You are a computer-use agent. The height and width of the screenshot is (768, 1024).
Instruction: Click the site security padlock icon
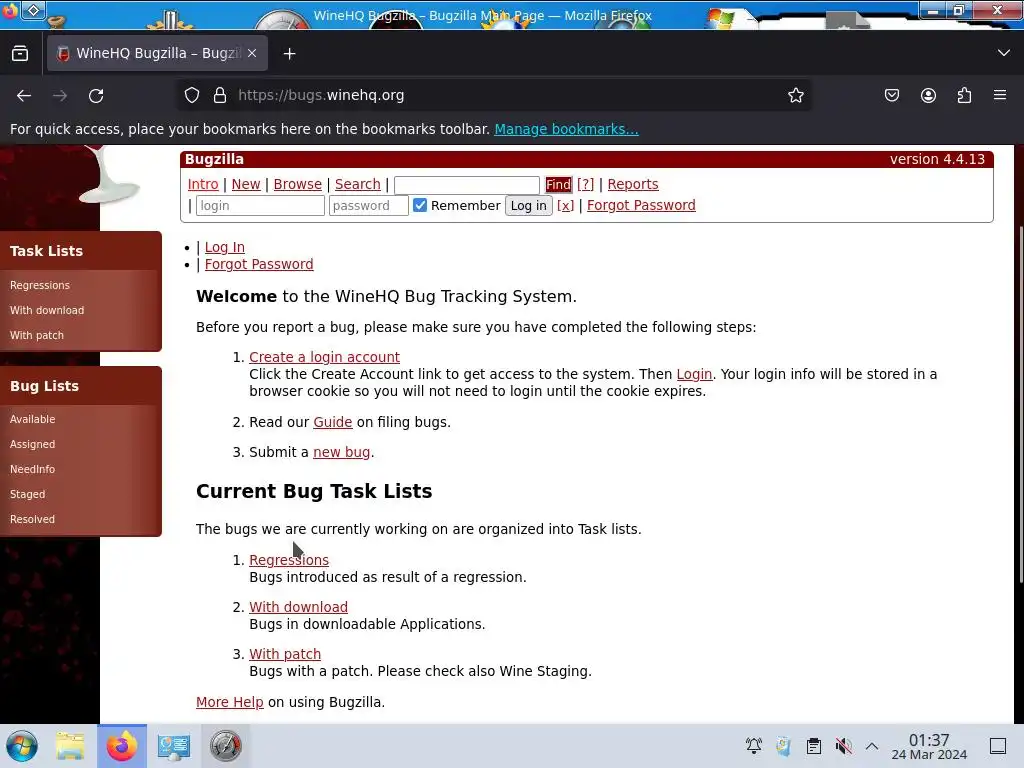click(x=220, y=95)
